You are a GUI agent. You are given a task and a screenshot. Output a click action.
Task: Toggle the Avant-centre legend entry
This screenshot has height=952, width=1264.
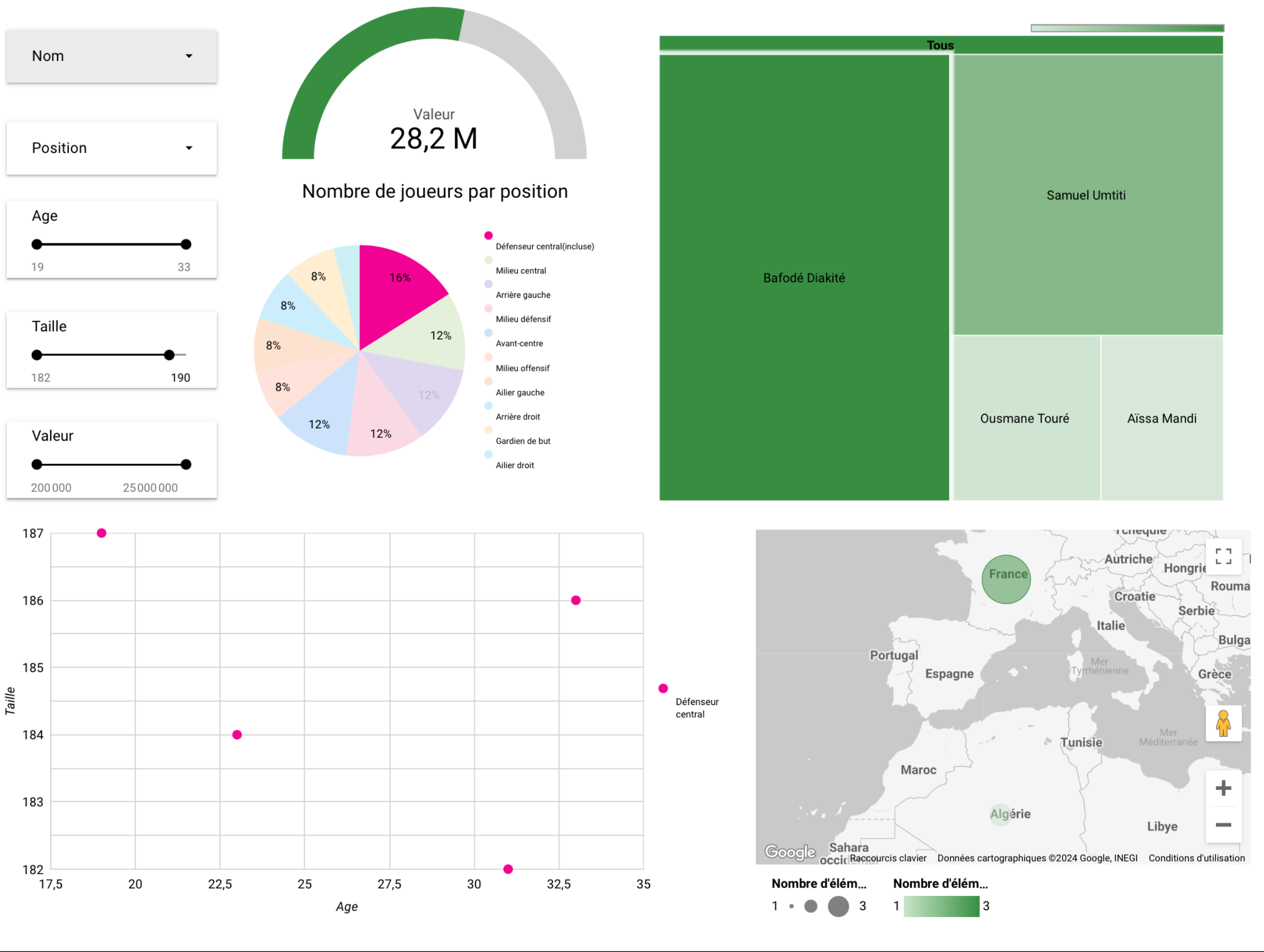pyautogui.click(x=519, y=343)
